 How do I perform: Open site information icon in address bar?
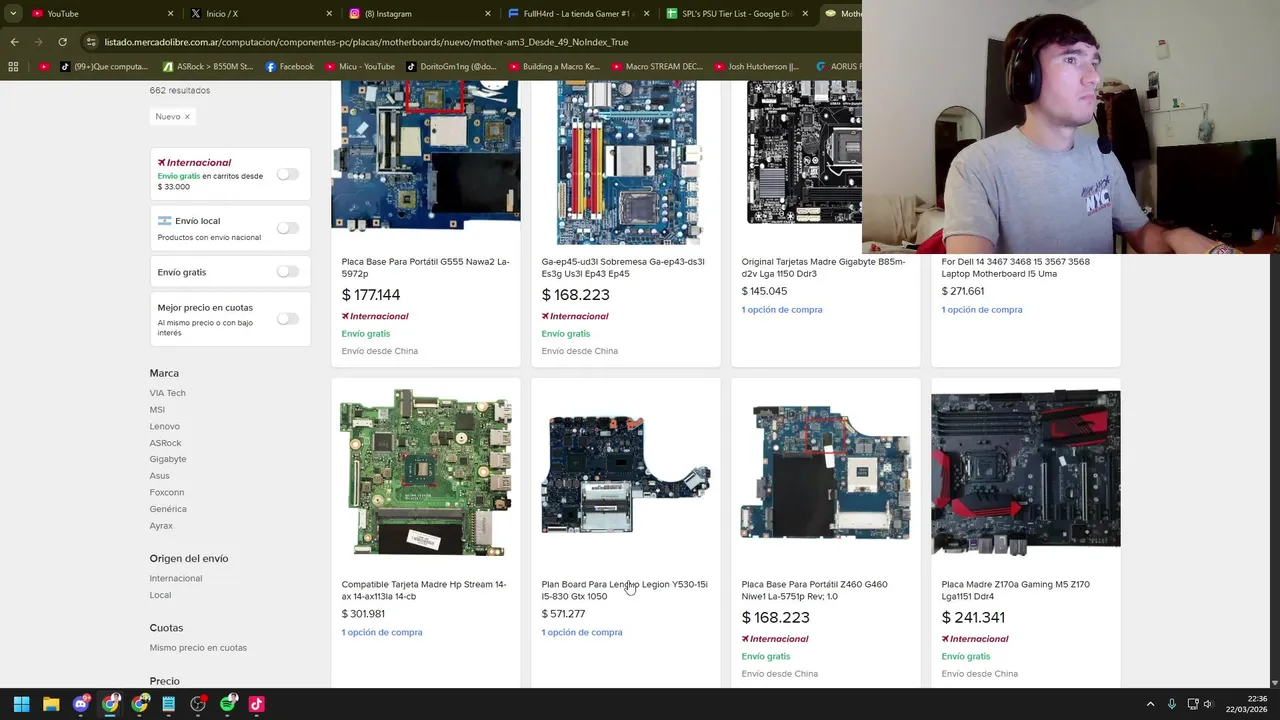91,42
